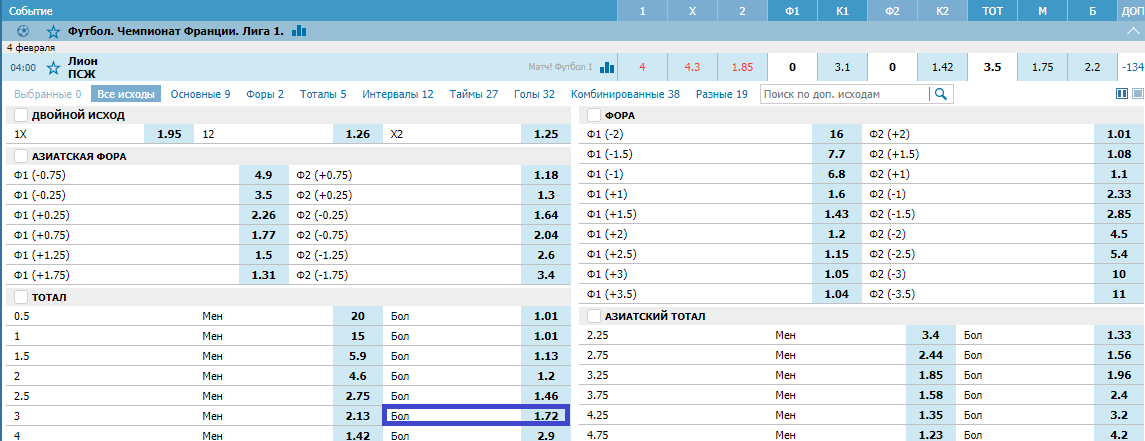Select total over odds 2.2 in match row

pyautogui.click(x=1092, y=67)
